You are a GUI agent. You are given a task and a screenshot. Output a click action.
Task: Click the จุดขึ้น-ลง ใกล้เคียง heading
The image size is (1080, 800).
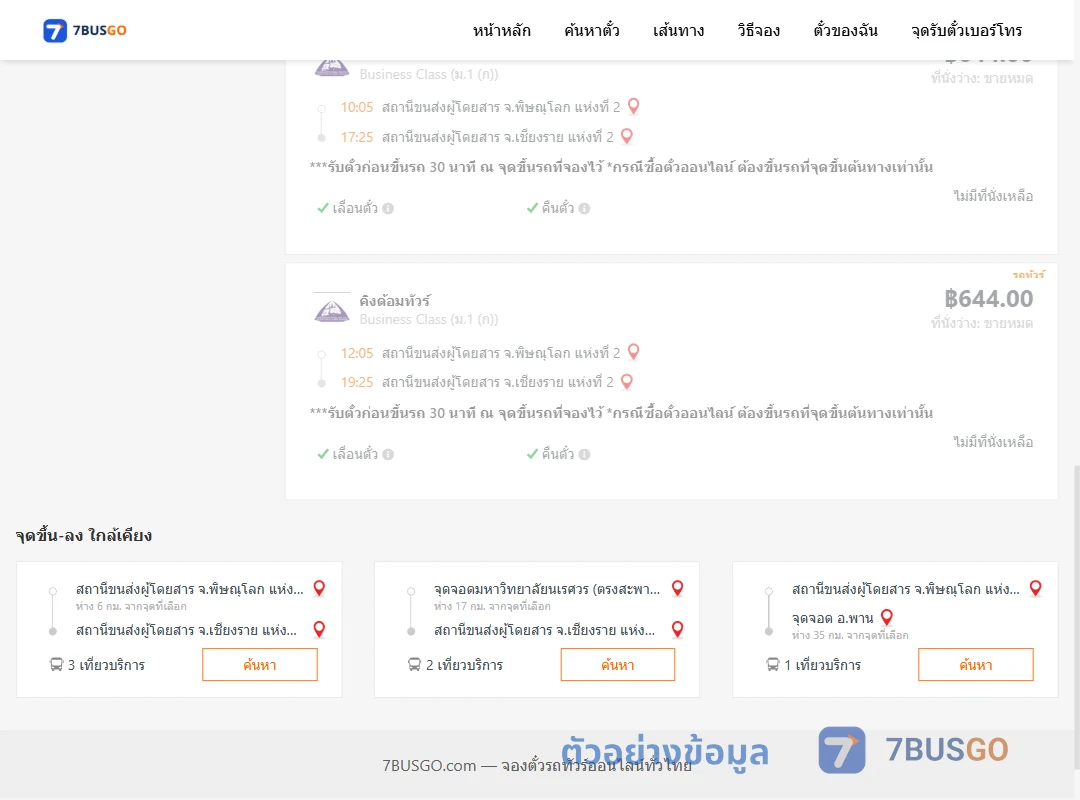coord(84,535)
